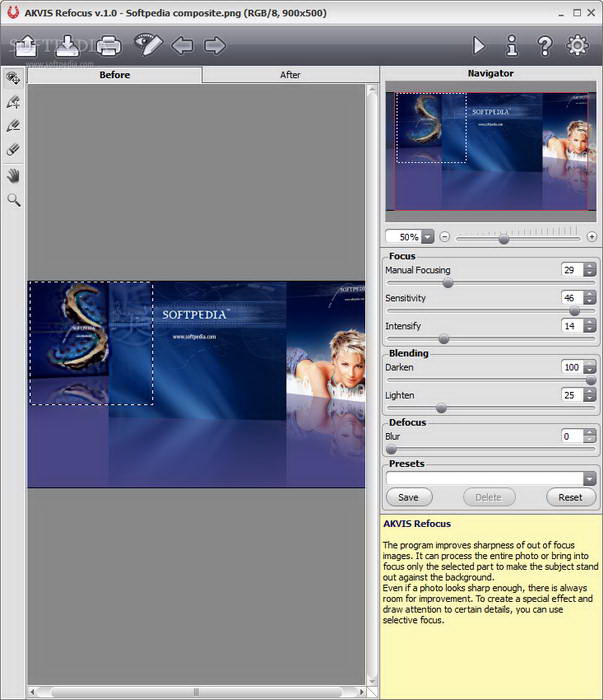
Task: Switch to the Before tab
Action: [x=115, y=75]
